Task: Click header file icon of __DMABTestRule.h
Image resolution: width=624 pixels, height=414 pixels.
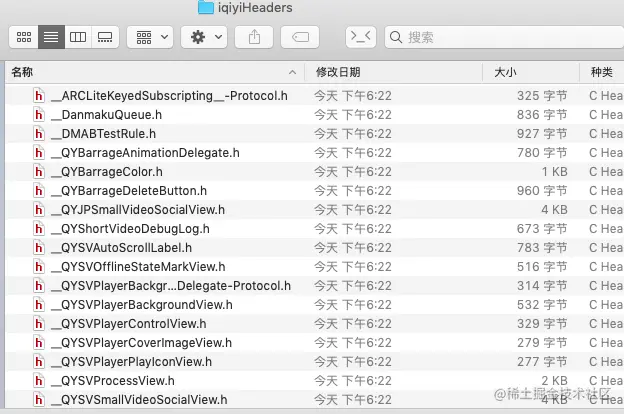Action: (39, 134)
